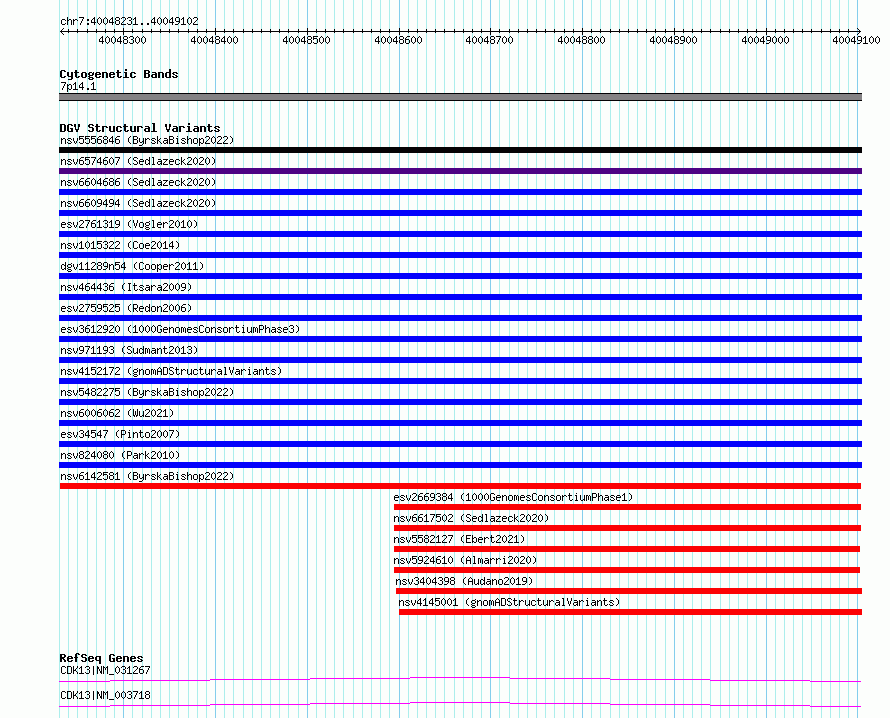This screenshot has width=890, height=718.
Task: Click the 40048400 ruler tick label
Action: (x=215, y=40)
